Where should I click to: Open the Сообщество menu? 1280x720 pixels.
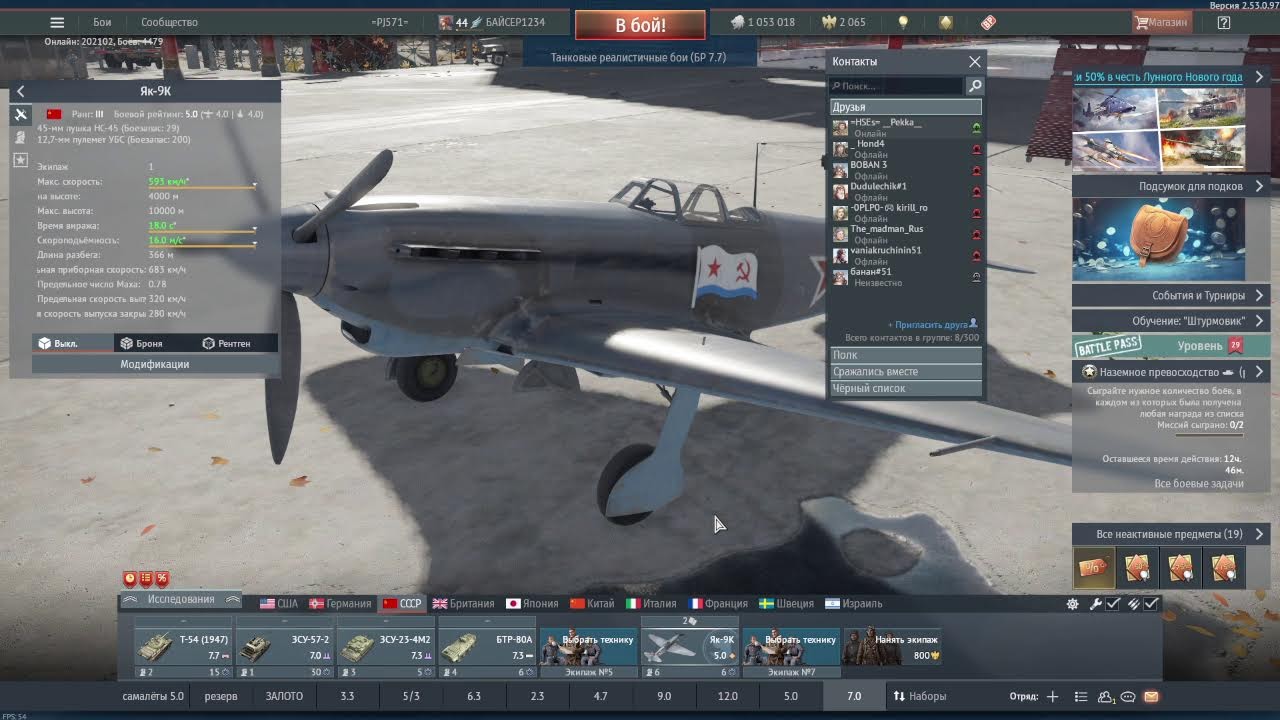click(169, 22)
